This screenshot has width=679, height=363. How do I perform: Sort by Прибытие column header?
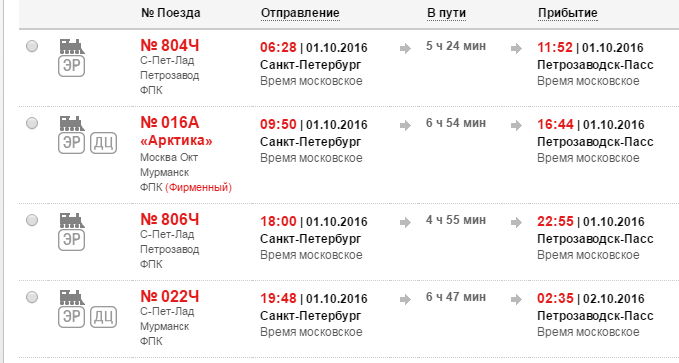click(568, 13)
